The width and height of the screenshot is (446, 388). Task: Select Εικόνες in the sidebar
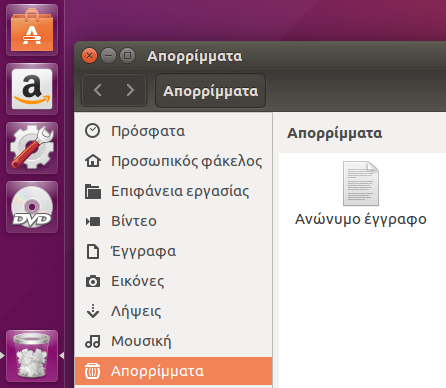point(173,281)
